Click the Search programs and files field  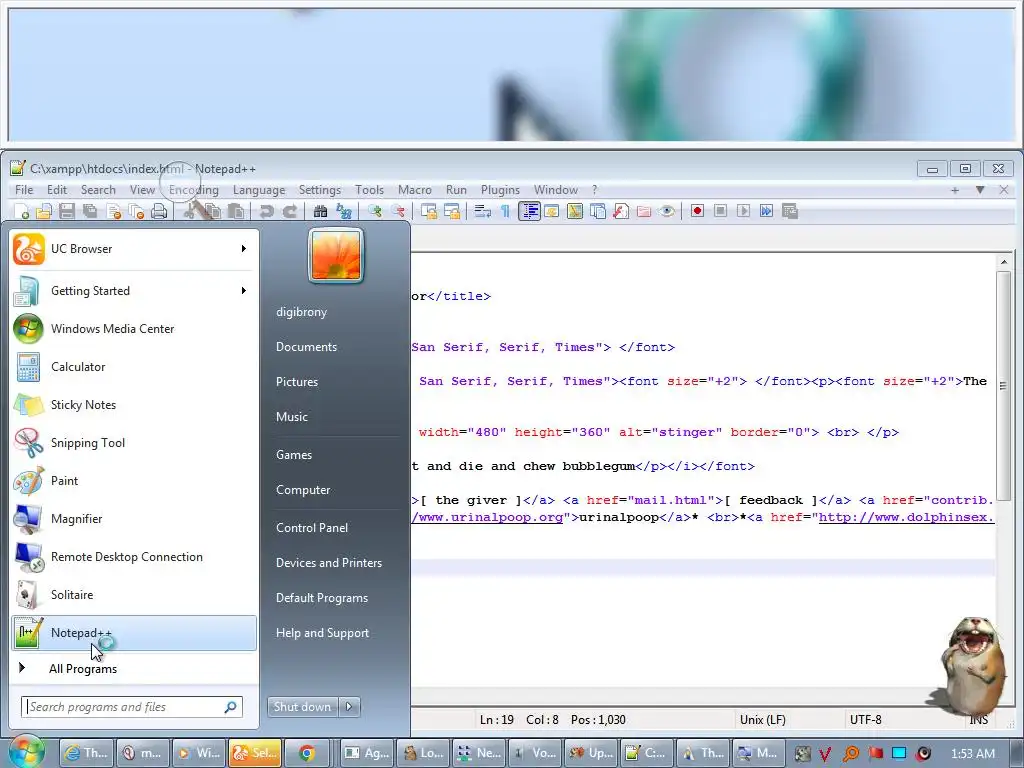coord(132,707)
